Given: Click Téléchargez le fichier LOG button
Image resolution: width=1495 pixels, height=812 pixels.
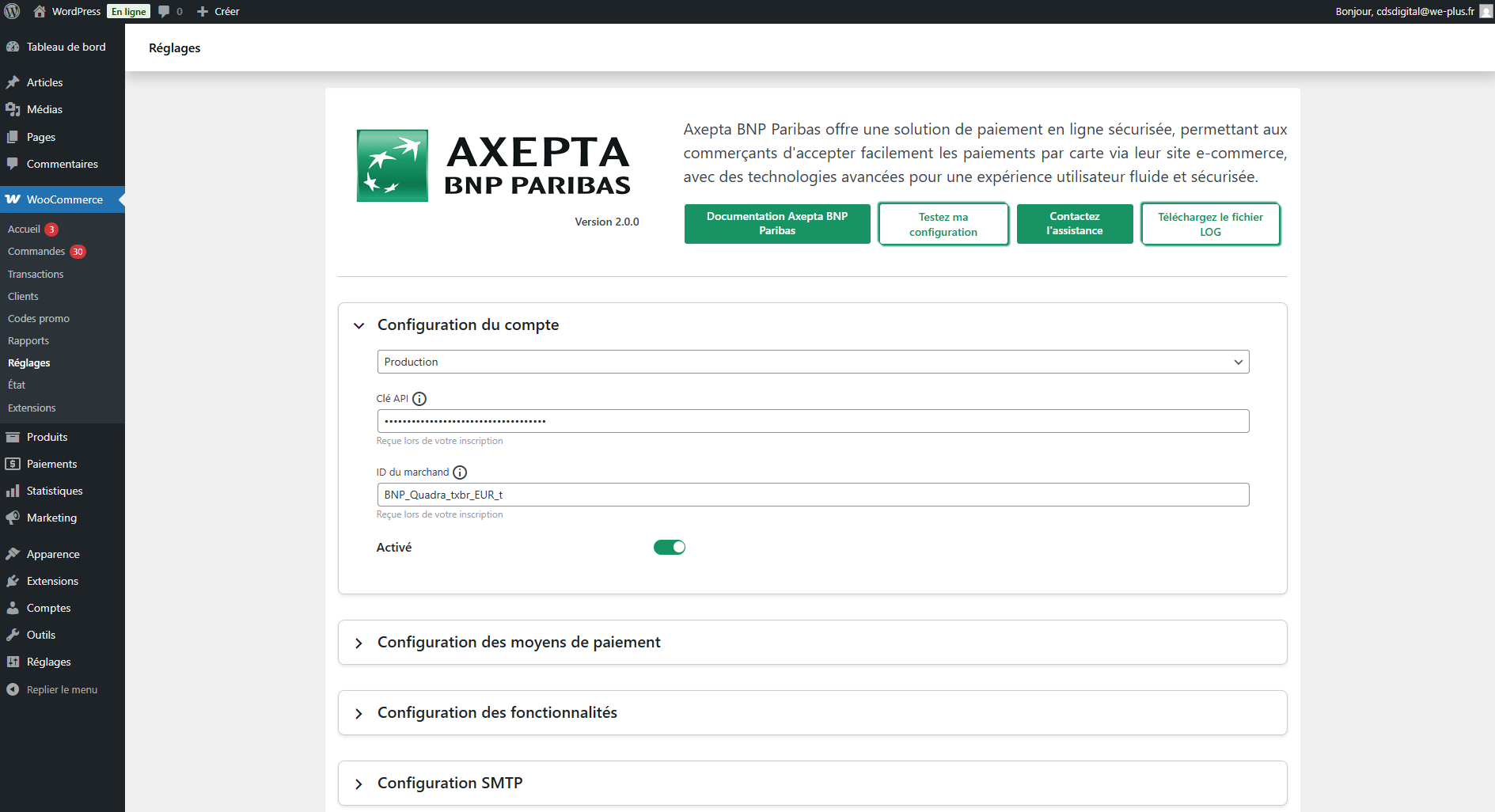Looking at the screenshot, I should (x=1209, y=225).
